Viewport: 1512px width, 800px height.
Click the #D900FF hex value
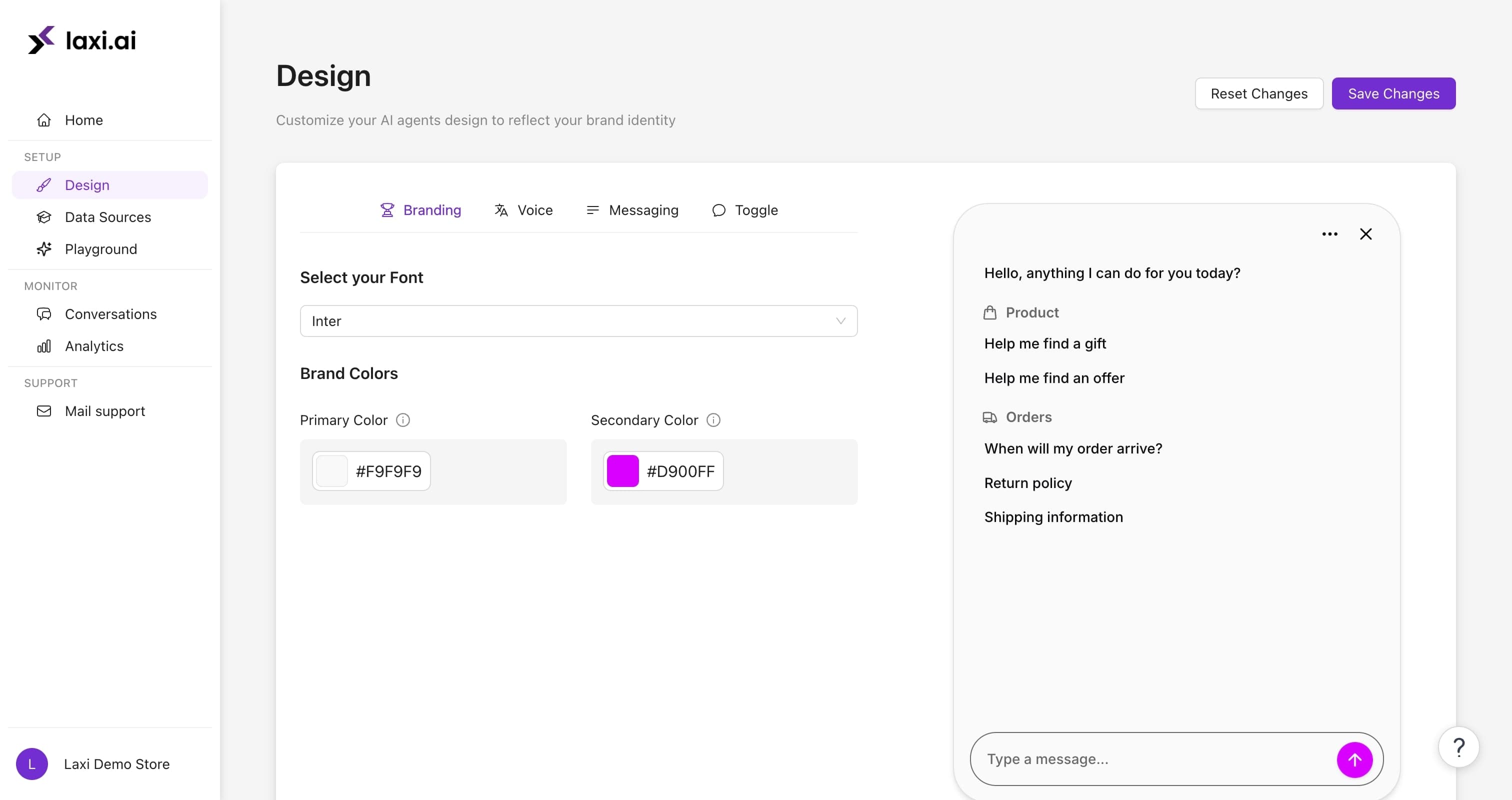(x=680, y=471)
